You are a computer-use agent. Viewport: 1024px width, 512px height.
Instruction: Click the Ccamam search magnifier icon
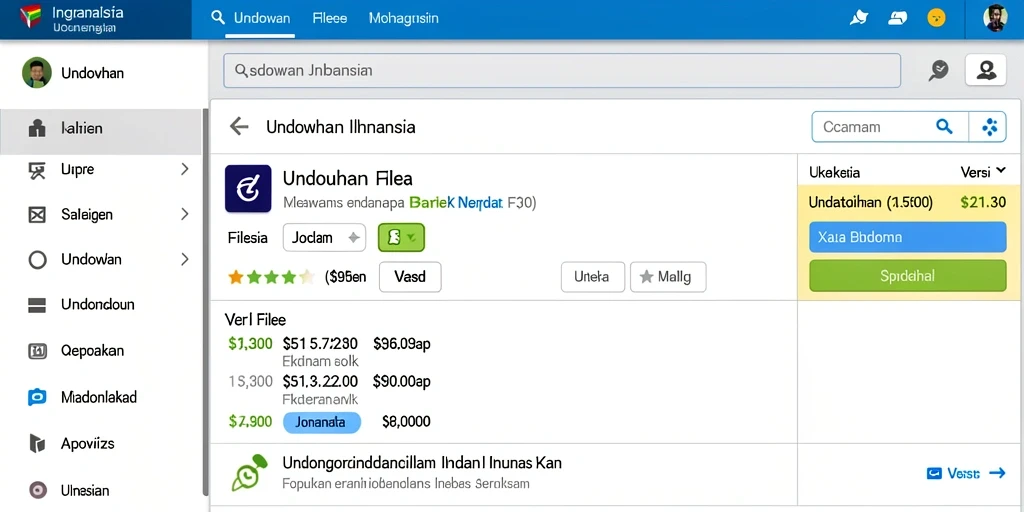point(944,127)
